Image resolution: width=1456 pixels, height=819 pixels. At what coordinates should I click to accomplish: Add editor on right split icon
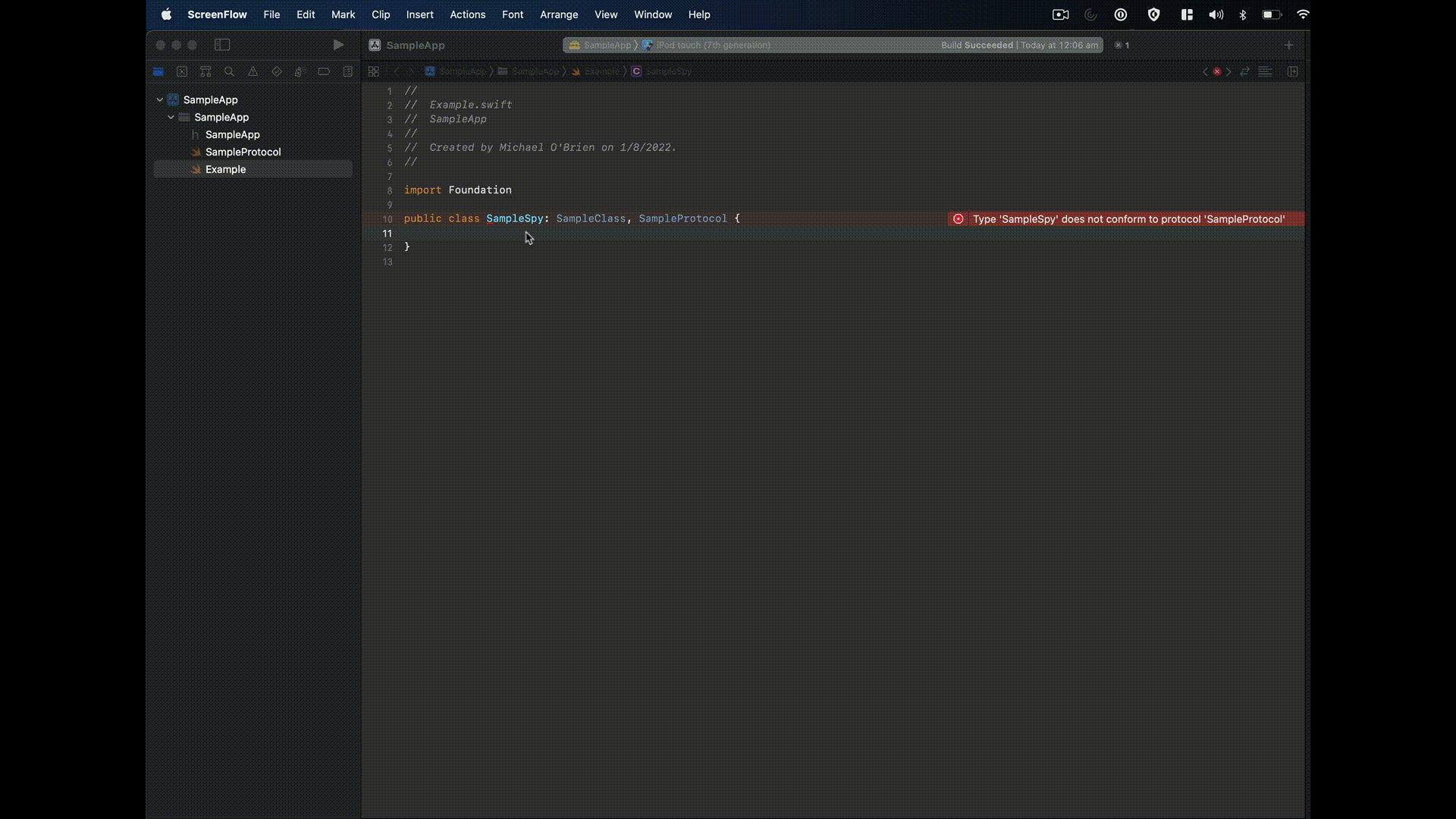[1293, 71]
